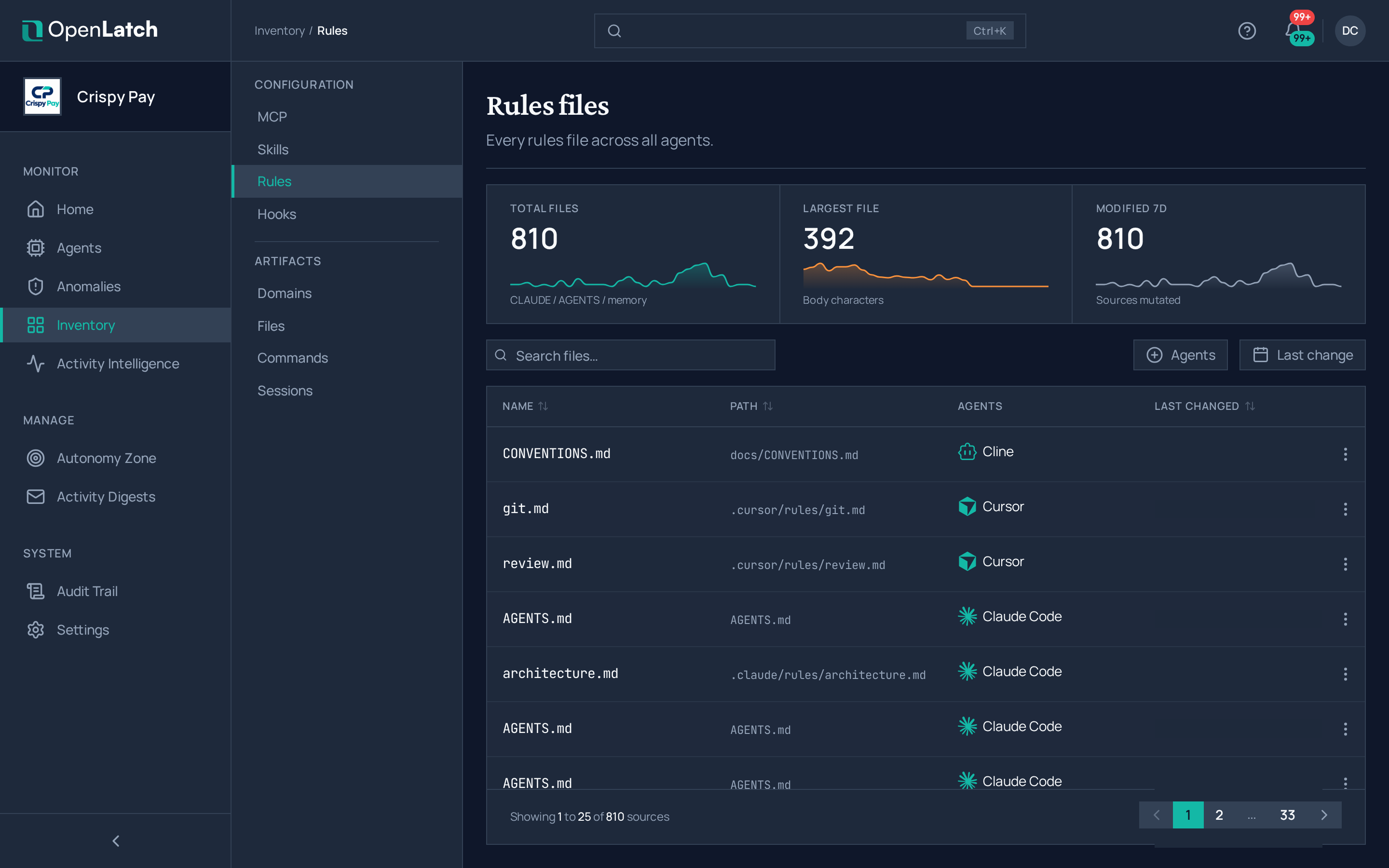Open Activity Intelligence

point(115,364)
